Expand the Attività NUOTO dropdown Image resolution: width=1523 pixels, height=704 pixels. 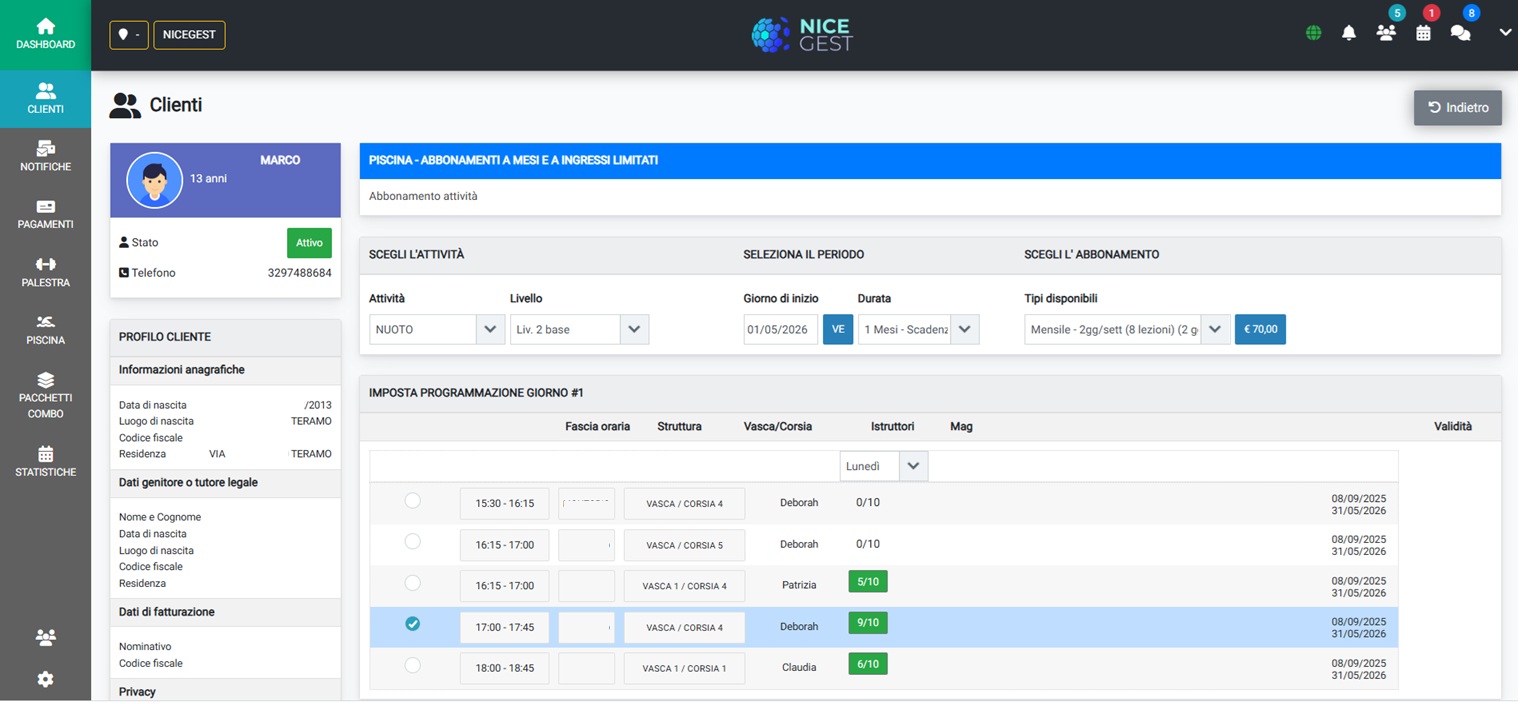pyautogui.click(x=437, y=330)
